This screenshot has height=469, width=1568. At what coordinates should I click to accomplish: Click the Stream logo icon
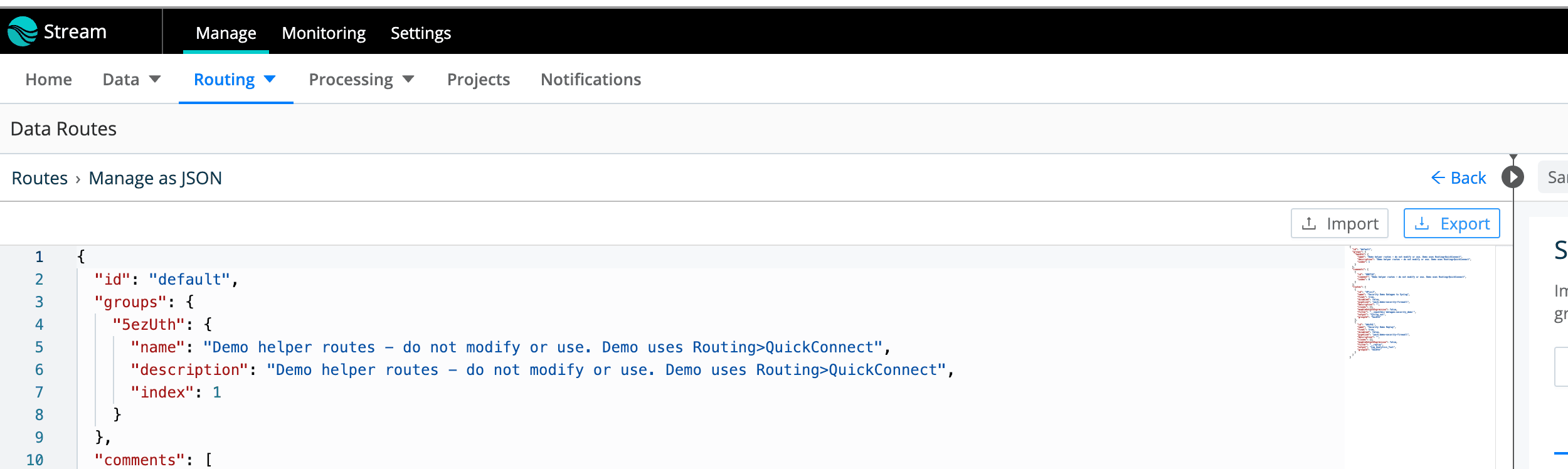(x=23, y=31)
